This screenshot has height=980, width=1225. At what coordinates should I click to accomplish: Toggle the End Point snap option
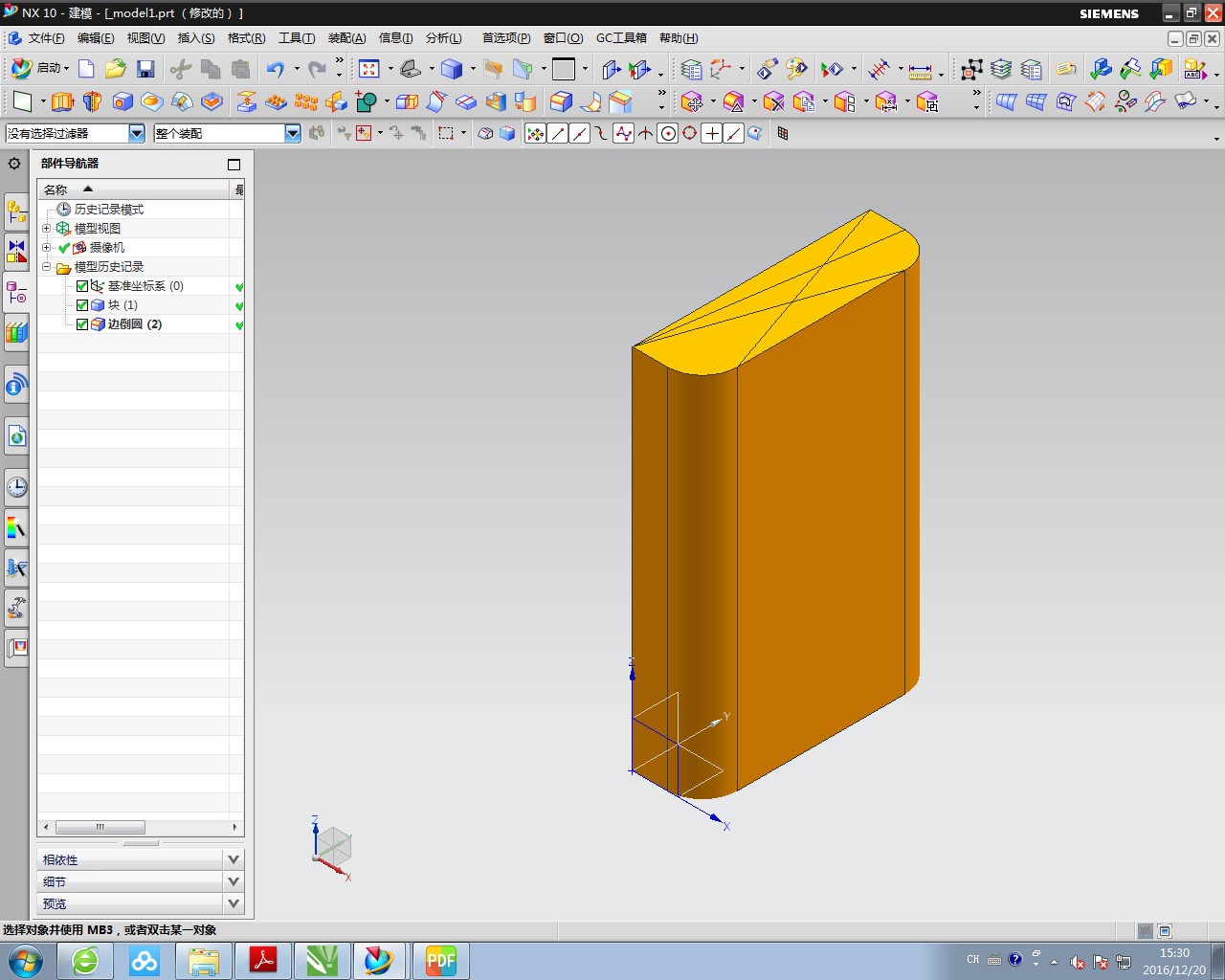pos(558,134)
